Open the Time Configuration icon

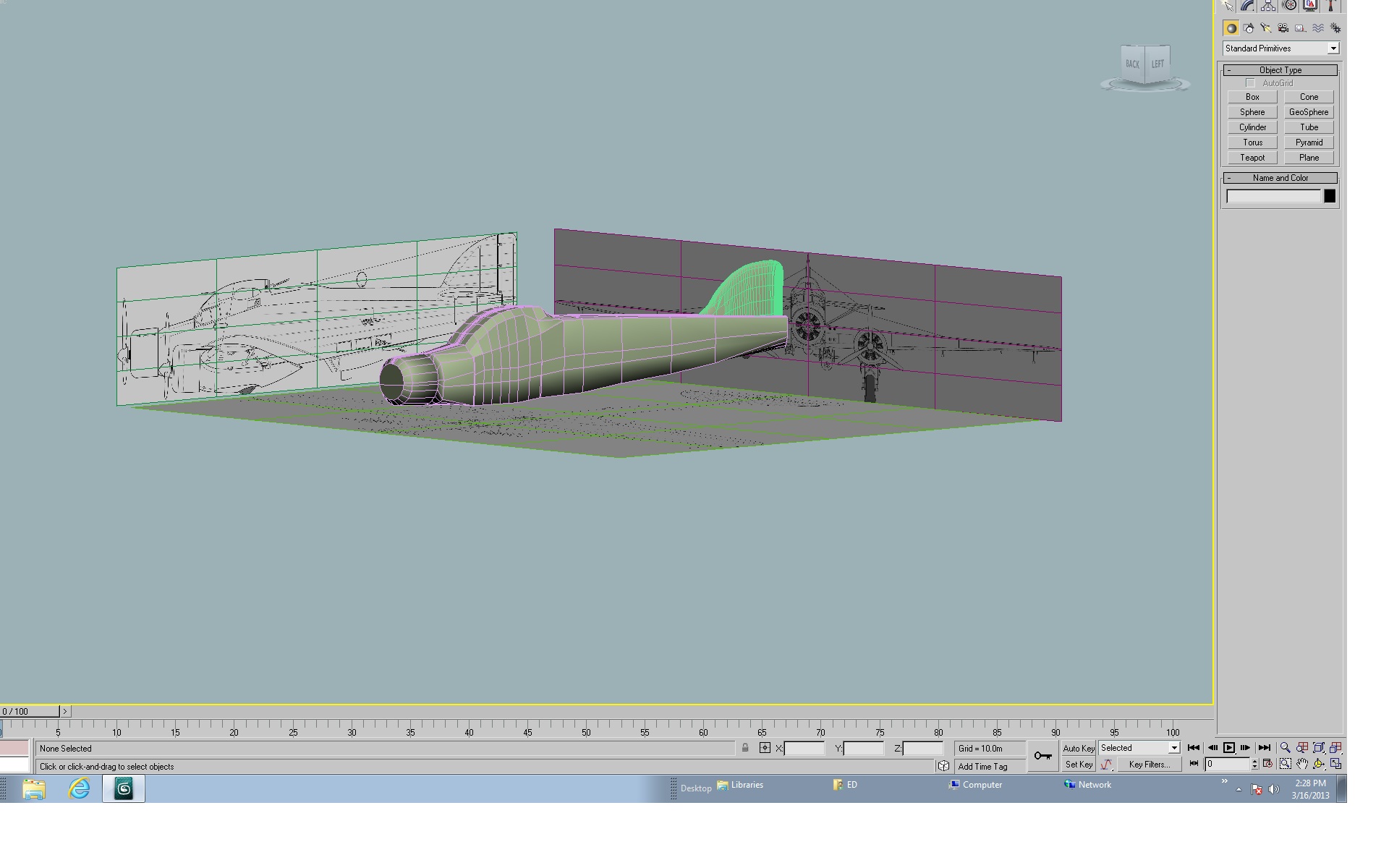pos(1267,764)
